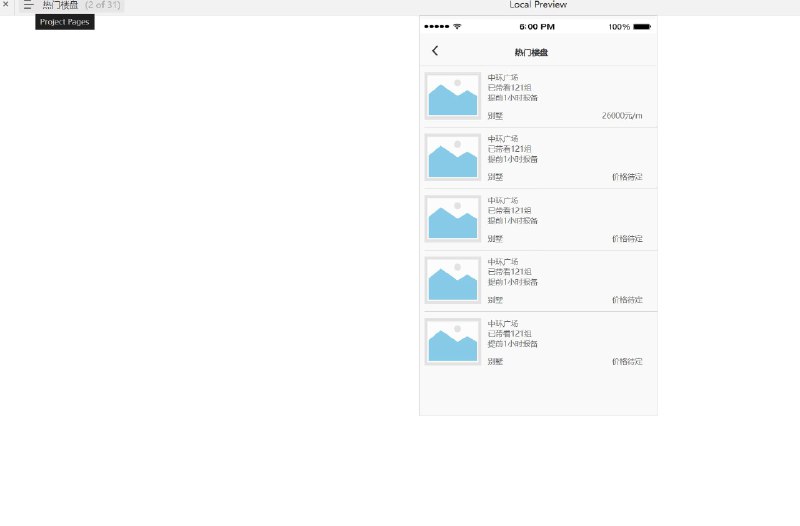Viewport: 800px width, 526px height.
Task: Click the thumbnail of the 26000元 listing
Action: [x=453, y=96]
